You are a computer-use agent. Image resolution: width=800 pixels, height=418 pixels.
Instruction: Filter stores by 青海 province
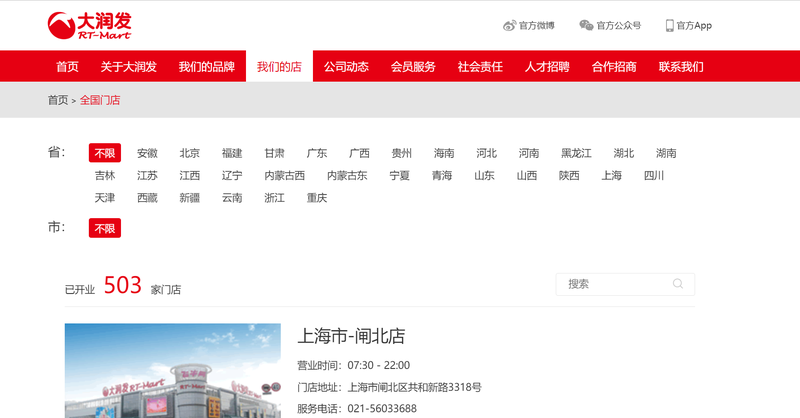pyautogui.click(x=442, y=176)
